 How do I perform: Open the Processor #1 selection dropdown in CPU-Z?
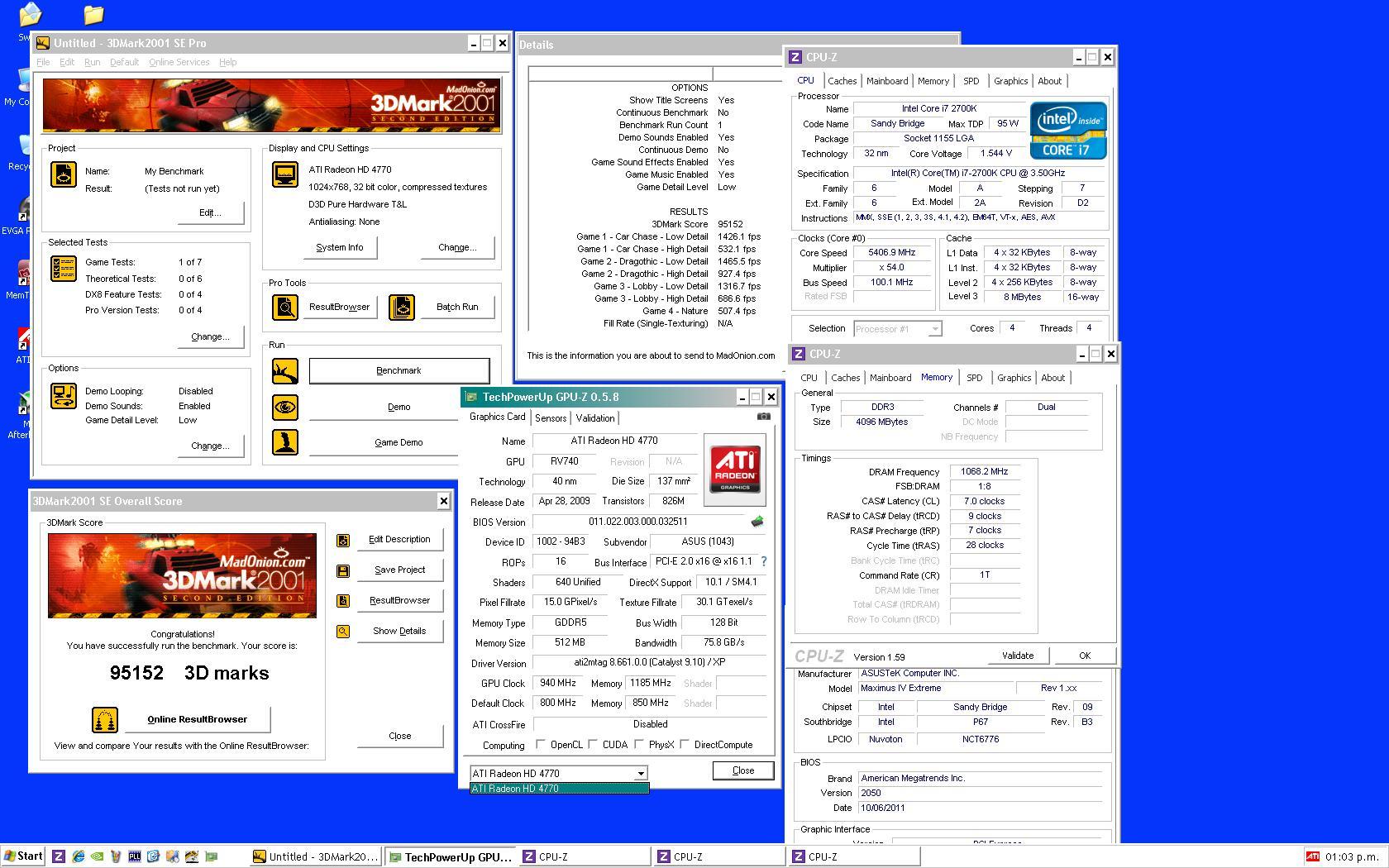(x=934, y=329)
